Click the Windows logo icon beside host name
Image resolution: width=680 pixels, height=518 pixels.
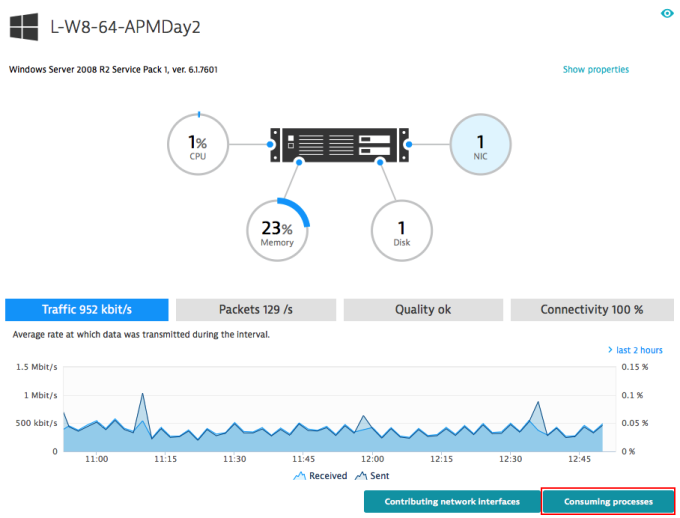coord(24,27)
